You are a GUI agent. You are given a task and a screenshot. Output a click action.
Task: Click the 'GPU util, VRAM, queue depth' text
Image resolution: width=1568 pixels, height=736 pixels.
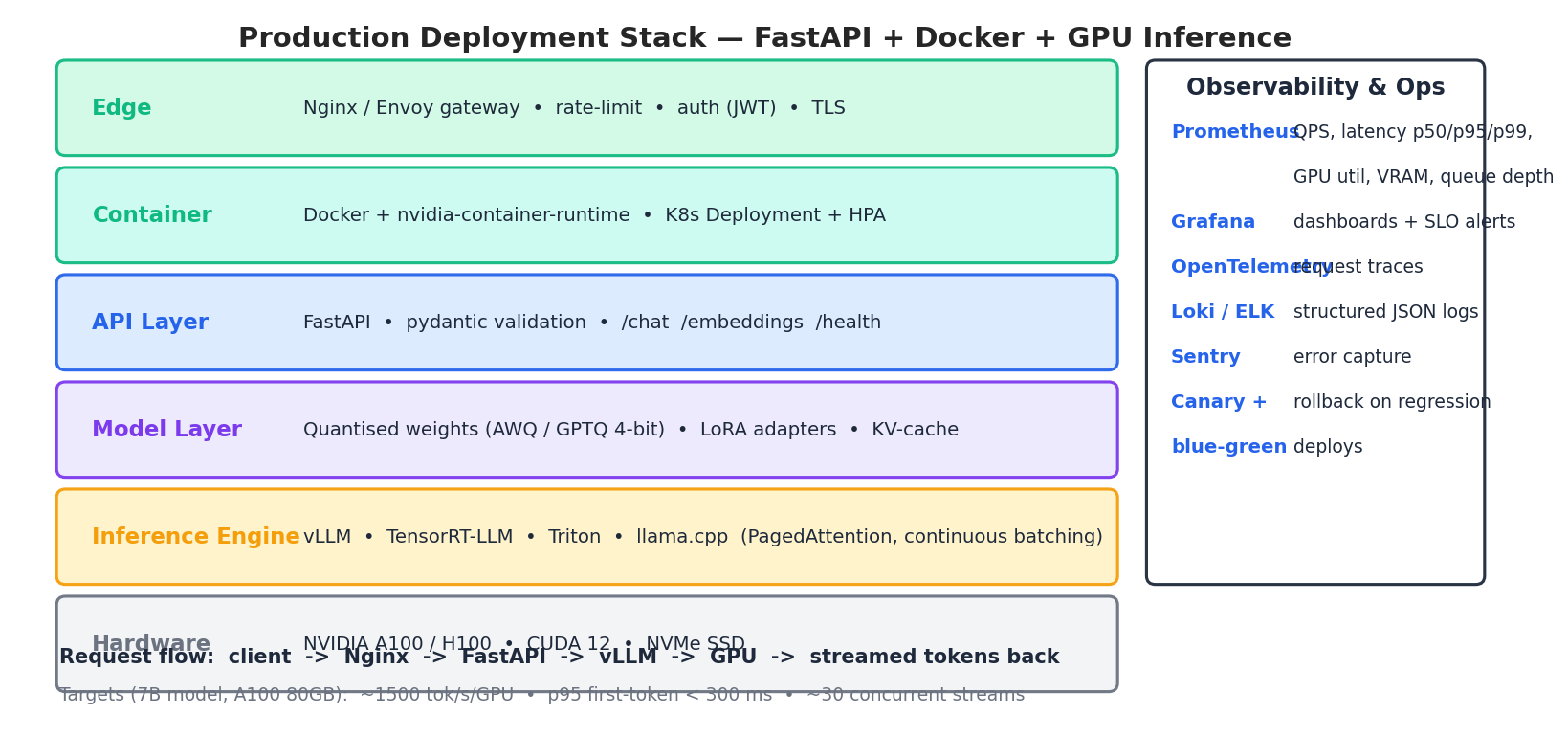point(1424,177)
